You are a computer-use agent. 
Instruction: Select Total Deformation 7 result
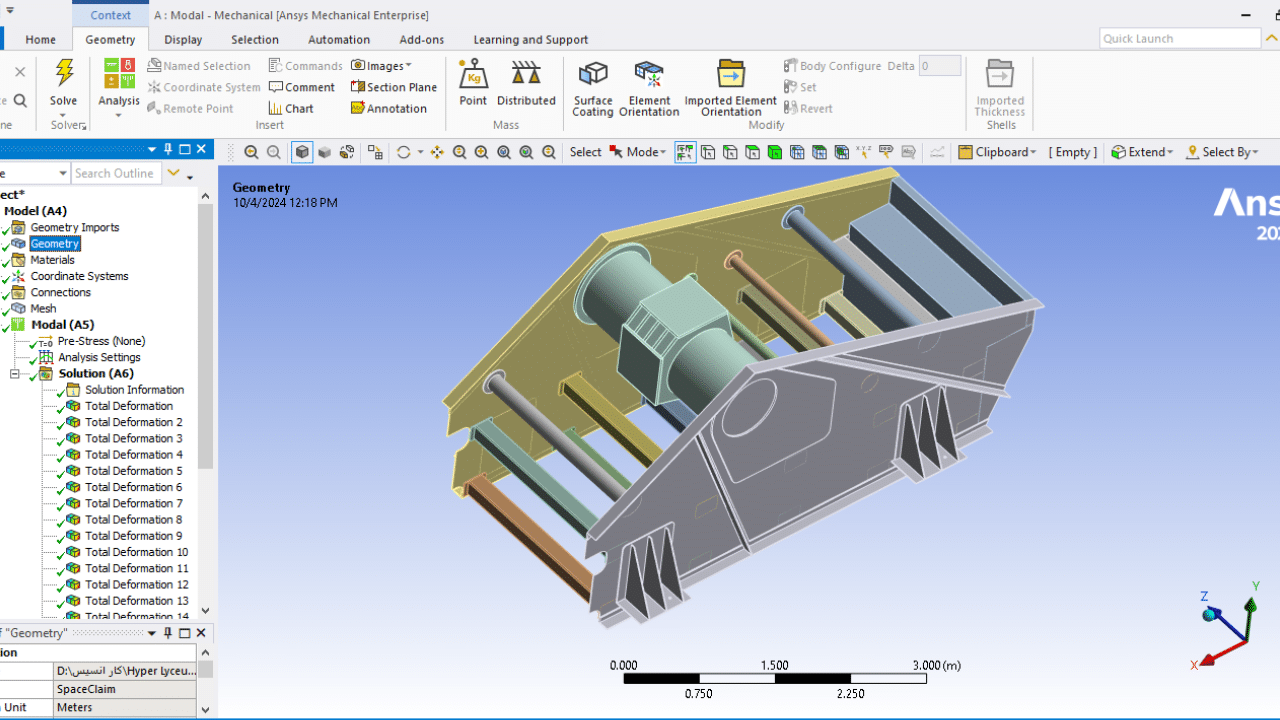134,503
